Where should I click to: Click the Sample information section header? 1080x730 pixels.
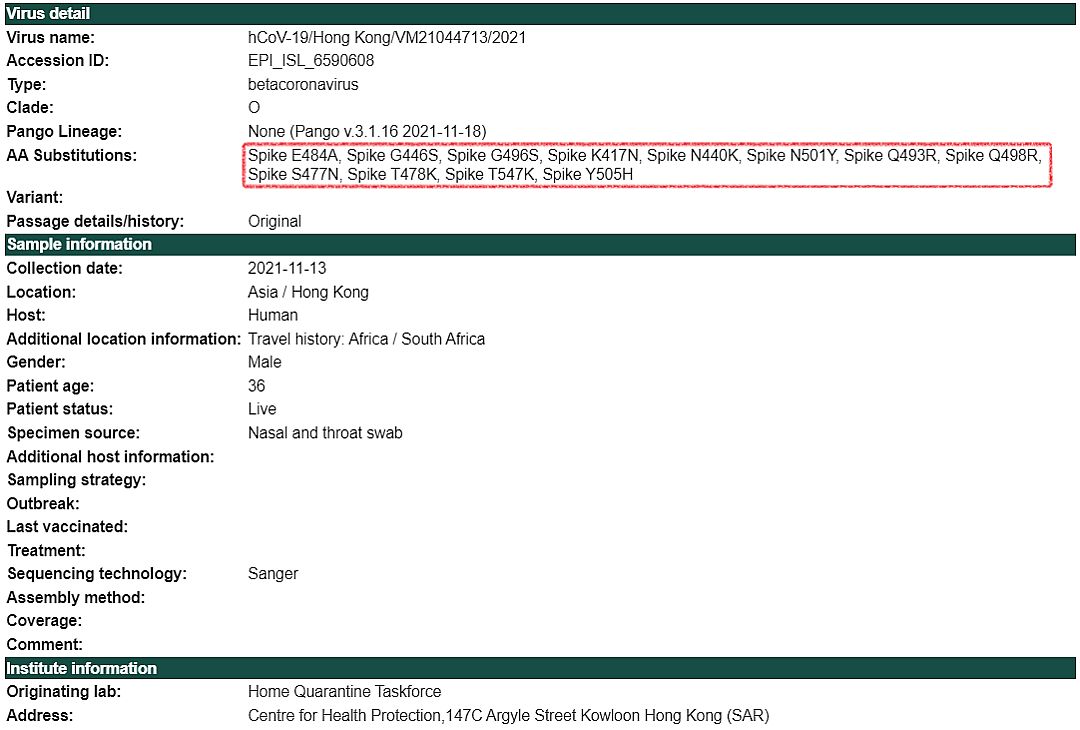(x=540, y=244)
